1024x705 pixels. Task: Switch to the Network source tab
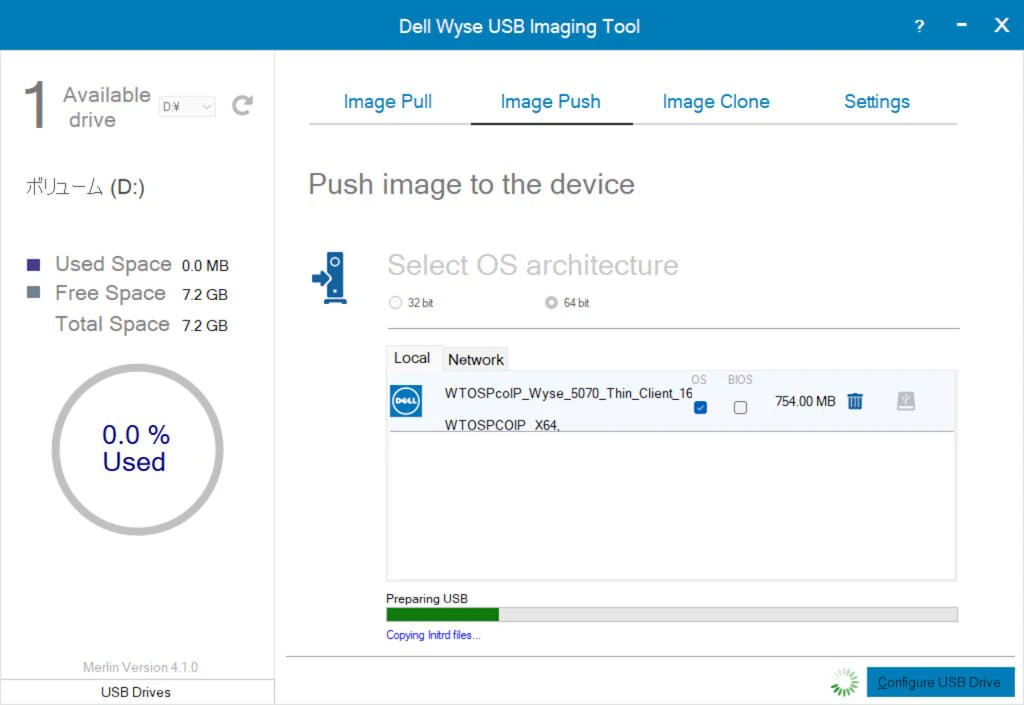(x=475, y=360)
